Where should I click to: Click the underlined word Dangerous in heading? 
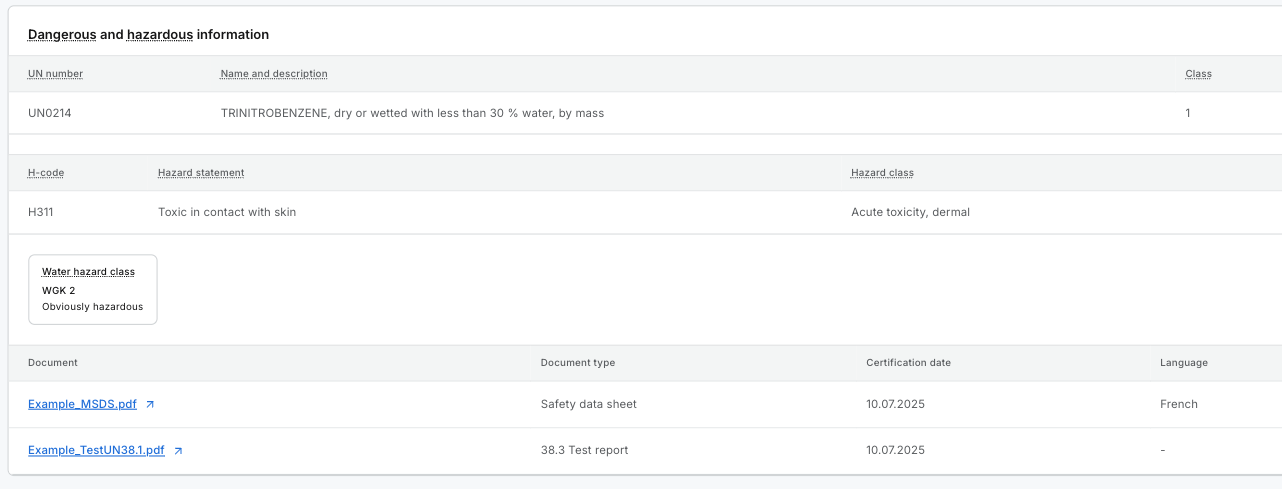62,34
